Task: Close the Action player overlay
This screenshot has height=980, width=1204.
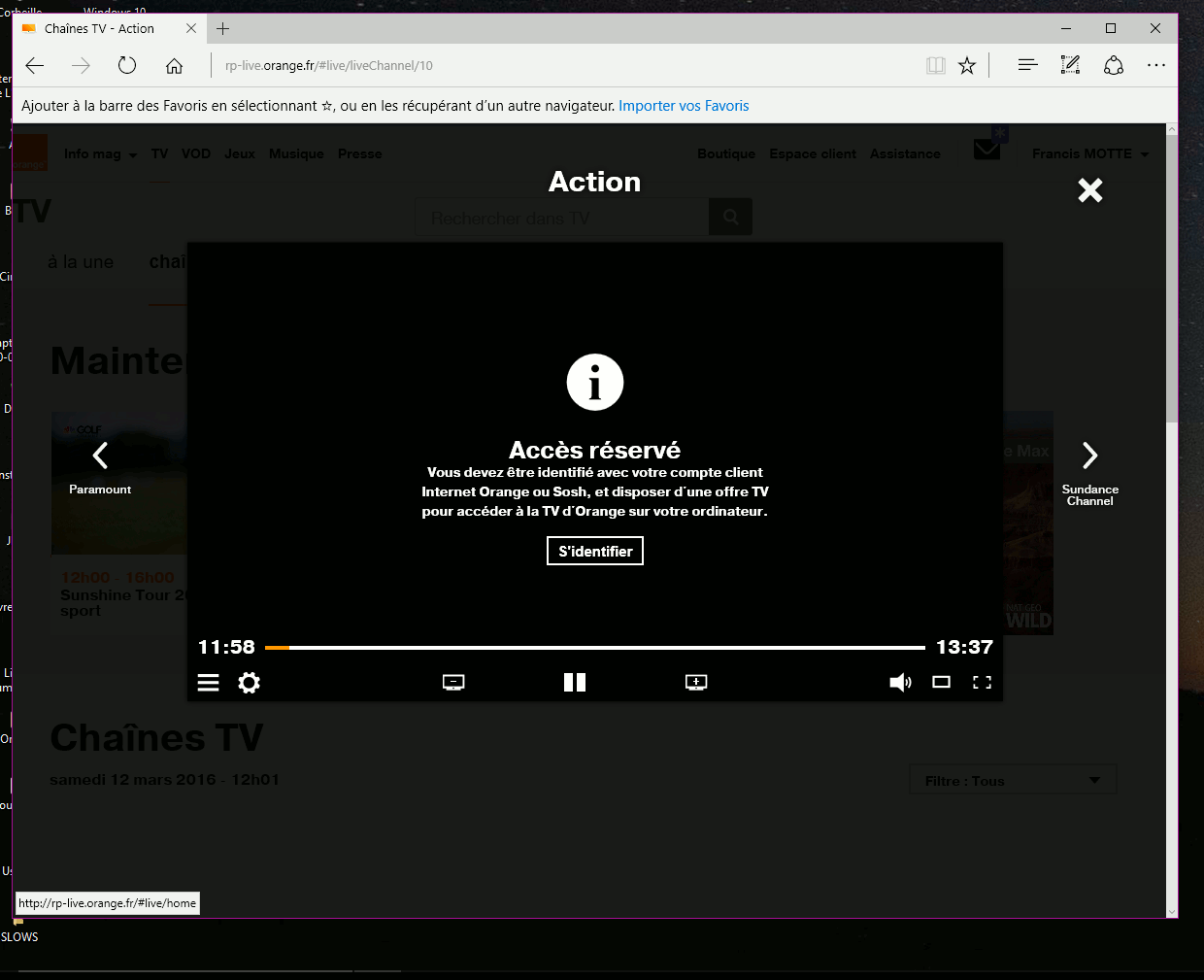Action: pos(1090,190)
